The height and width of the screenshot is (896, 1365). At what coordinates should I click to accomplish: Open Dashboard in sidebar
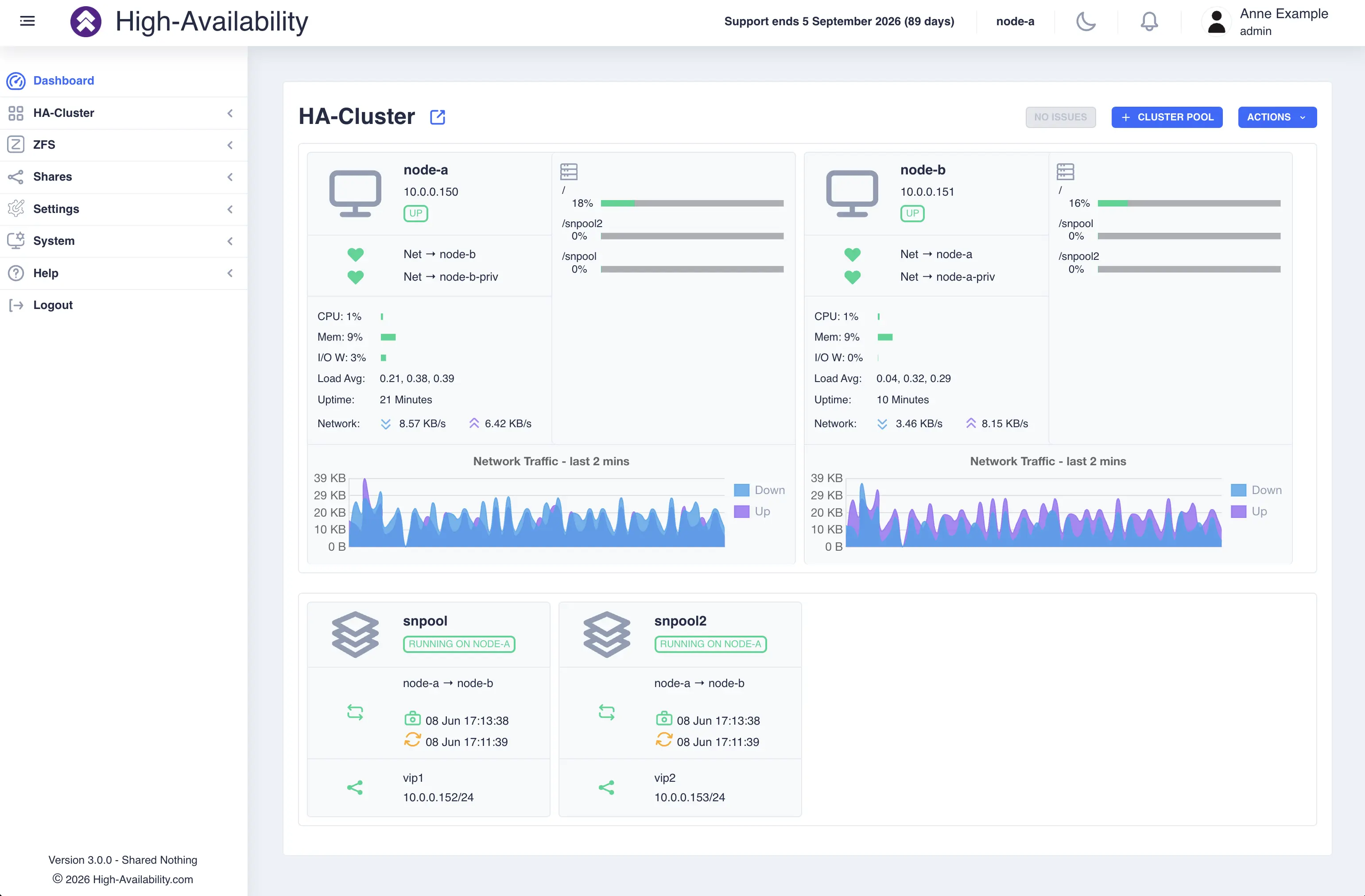pos(63,81)
